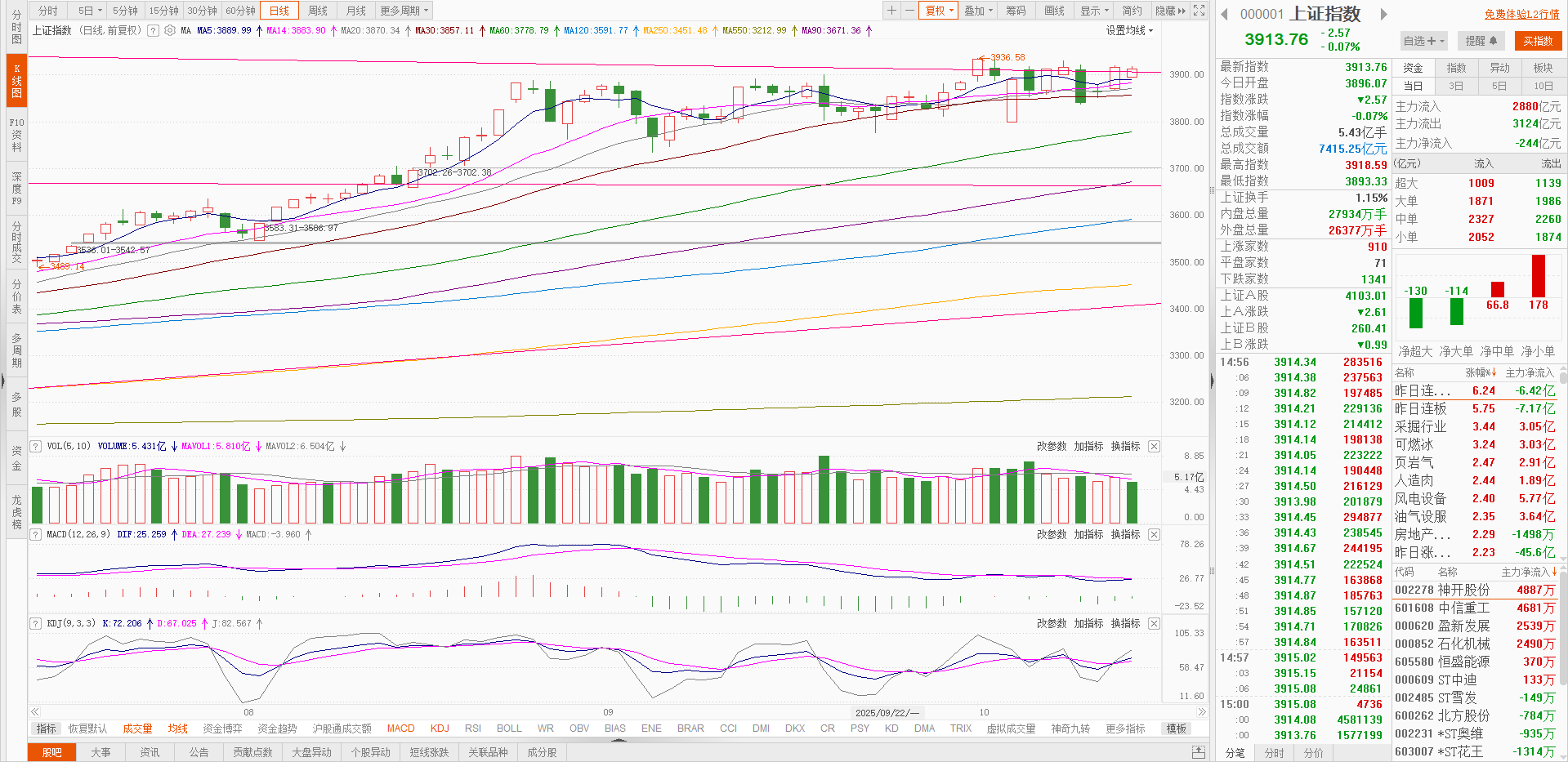Open the 免费体验L2行情 link
This screenshot has width=1568, height=762.
(x=1522, y=14)
